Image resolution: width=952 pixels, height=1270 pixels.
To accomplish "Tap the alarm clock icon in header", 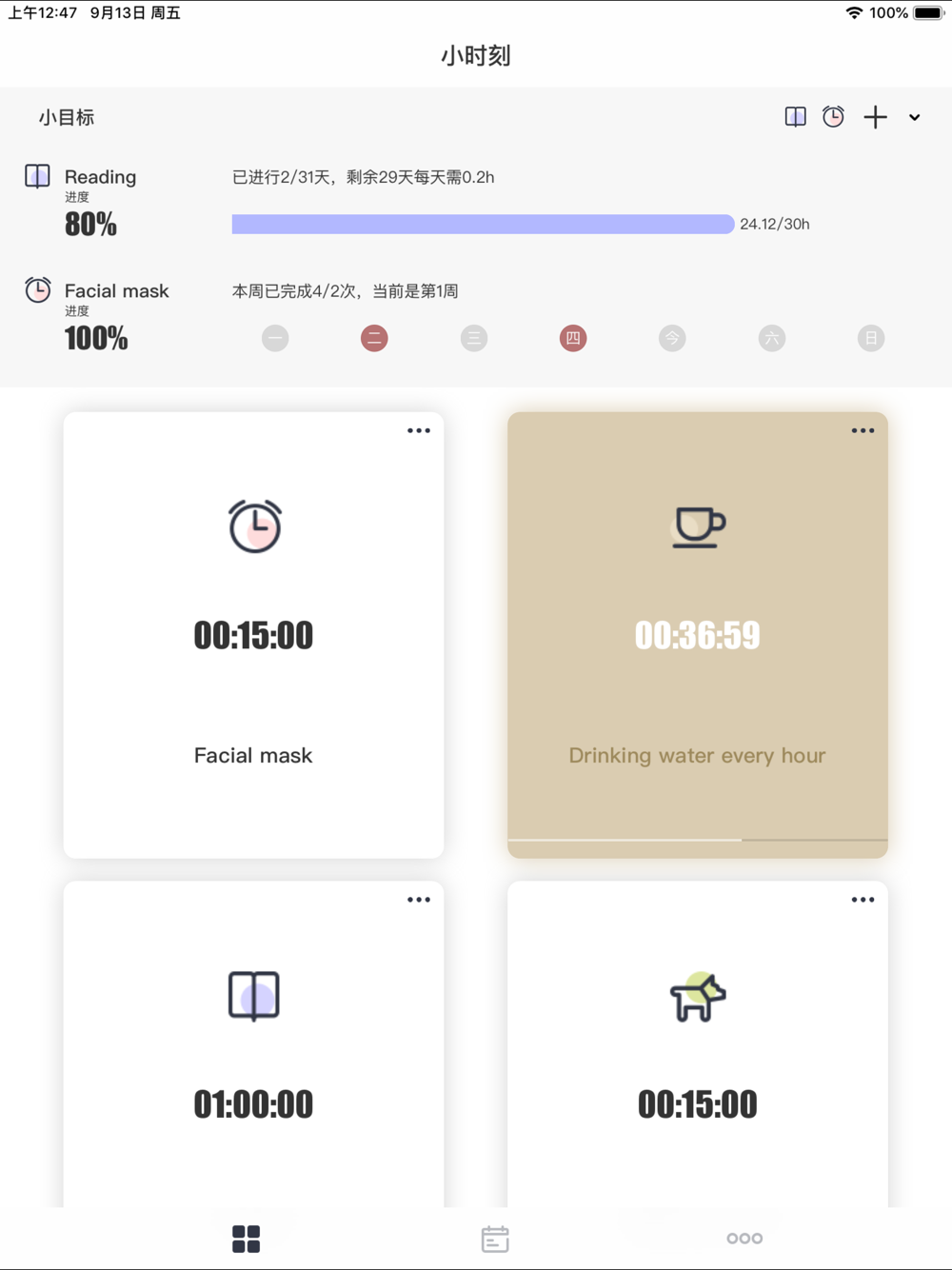I will [833, 117].
